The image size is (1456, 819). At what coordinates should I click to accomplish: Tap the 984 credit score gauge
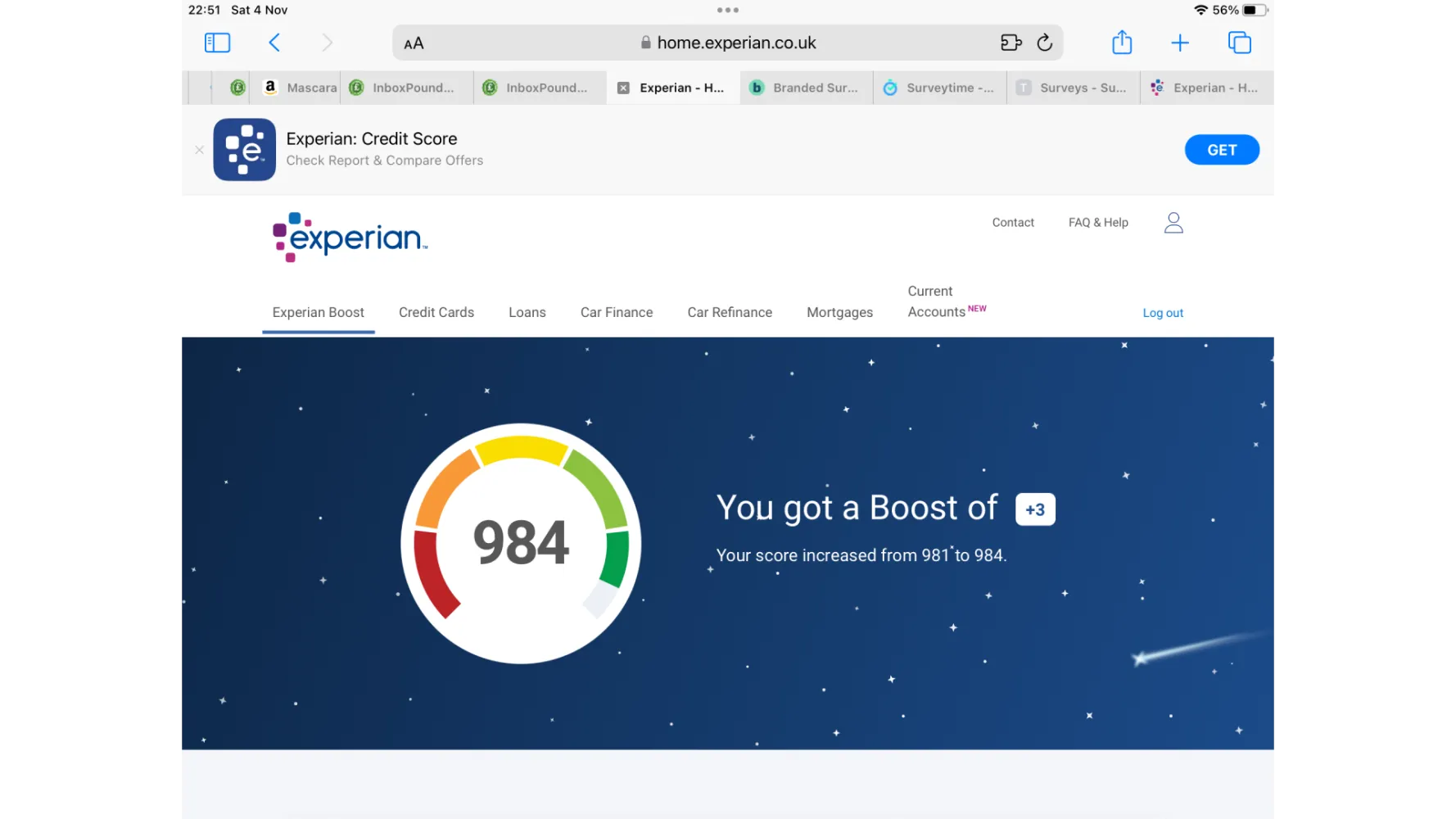(x=521, y=543)
